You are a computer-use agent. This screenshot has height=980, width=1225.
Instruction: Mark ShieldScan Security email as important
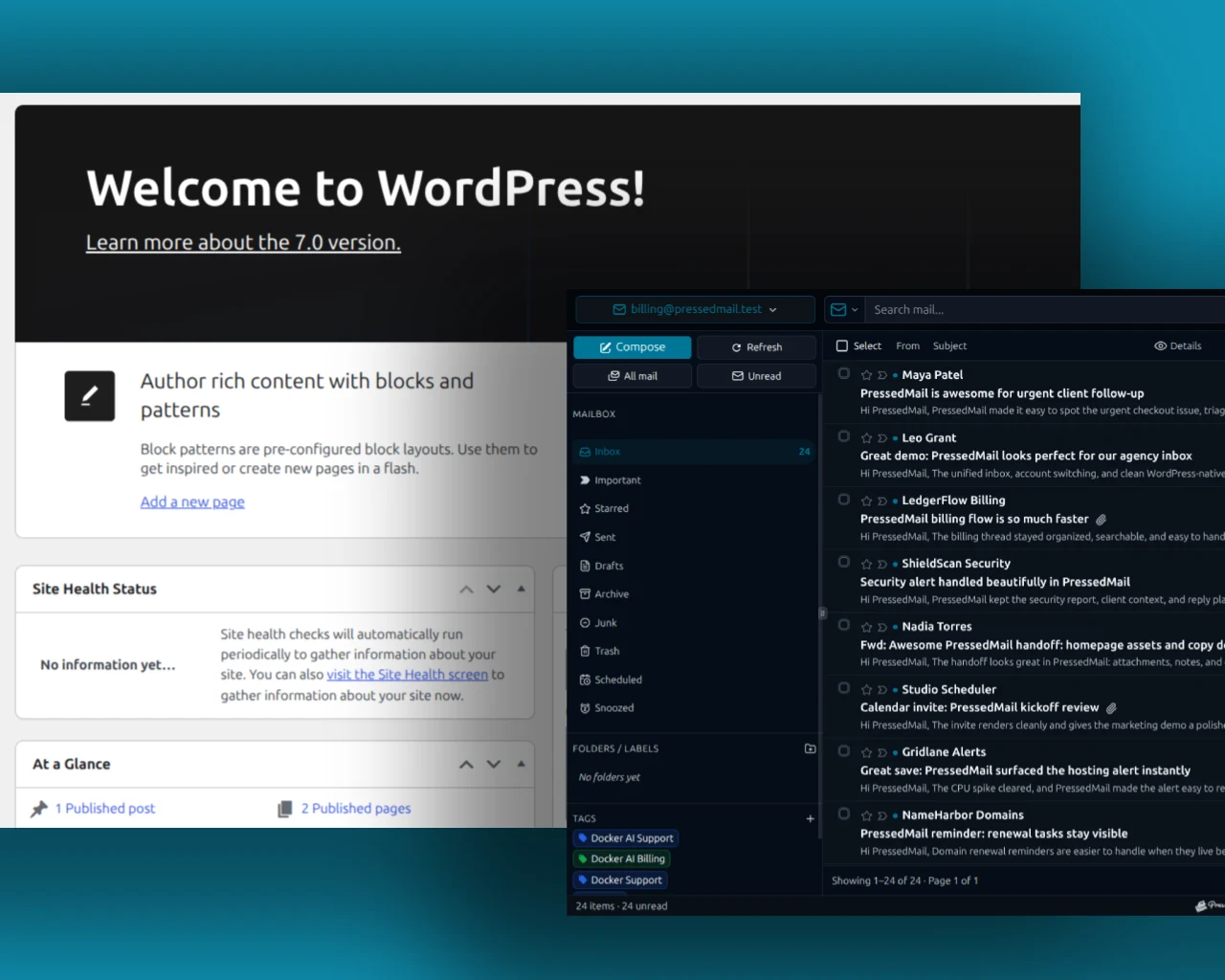point(882,564)
